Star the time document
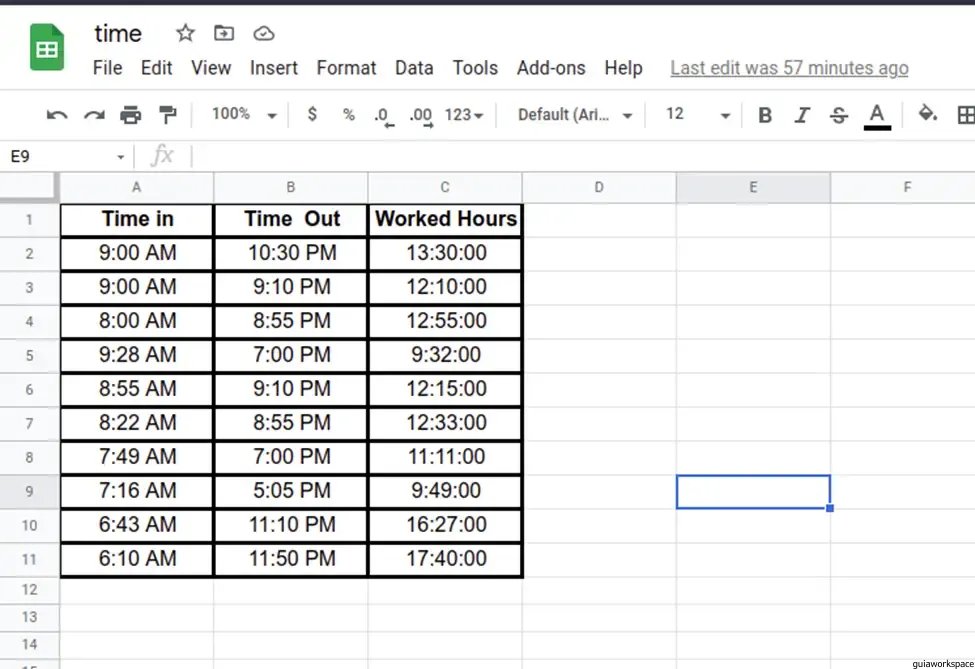 click(x=185, y=33)
